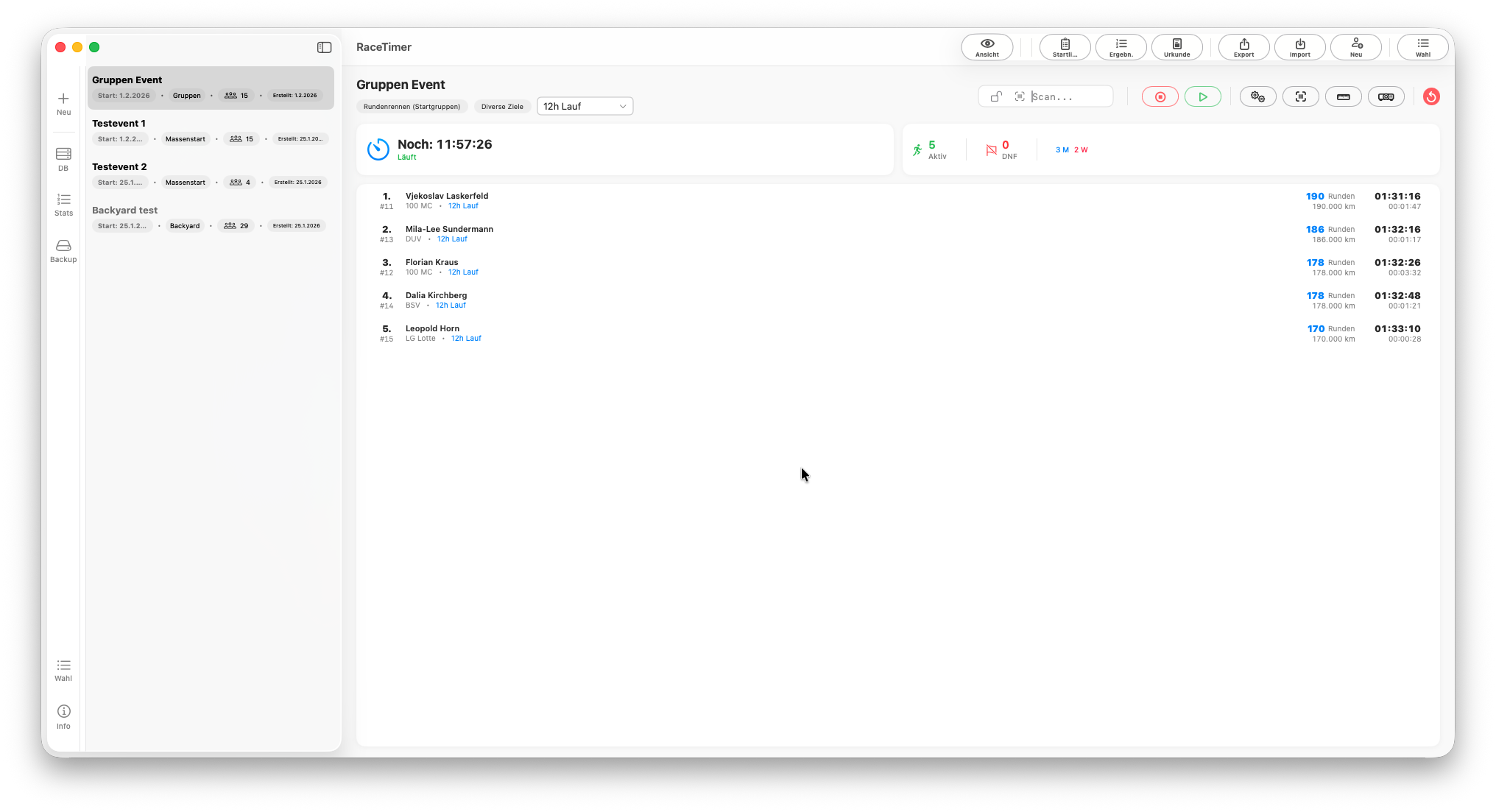
Task: Click the Export toolbar button
Action: point(1243,47)
